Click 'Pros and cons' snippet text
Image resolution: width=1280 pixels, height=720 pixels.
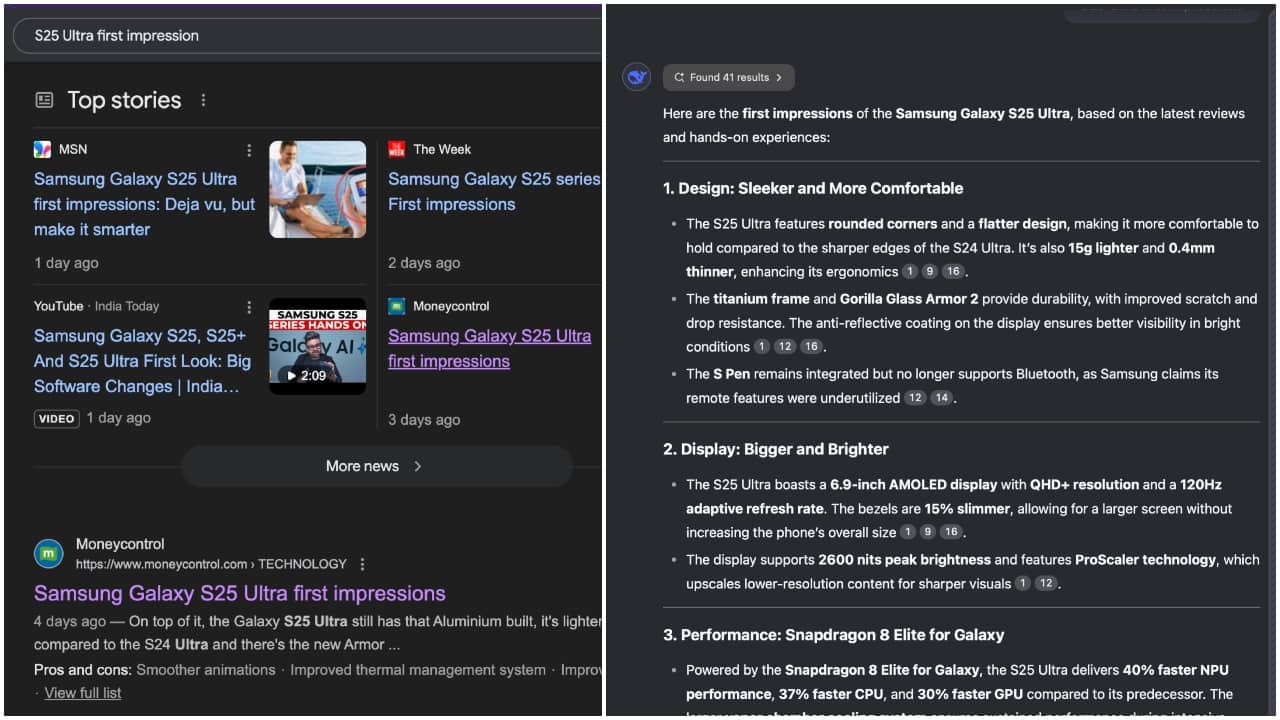(x=83, y=670)
